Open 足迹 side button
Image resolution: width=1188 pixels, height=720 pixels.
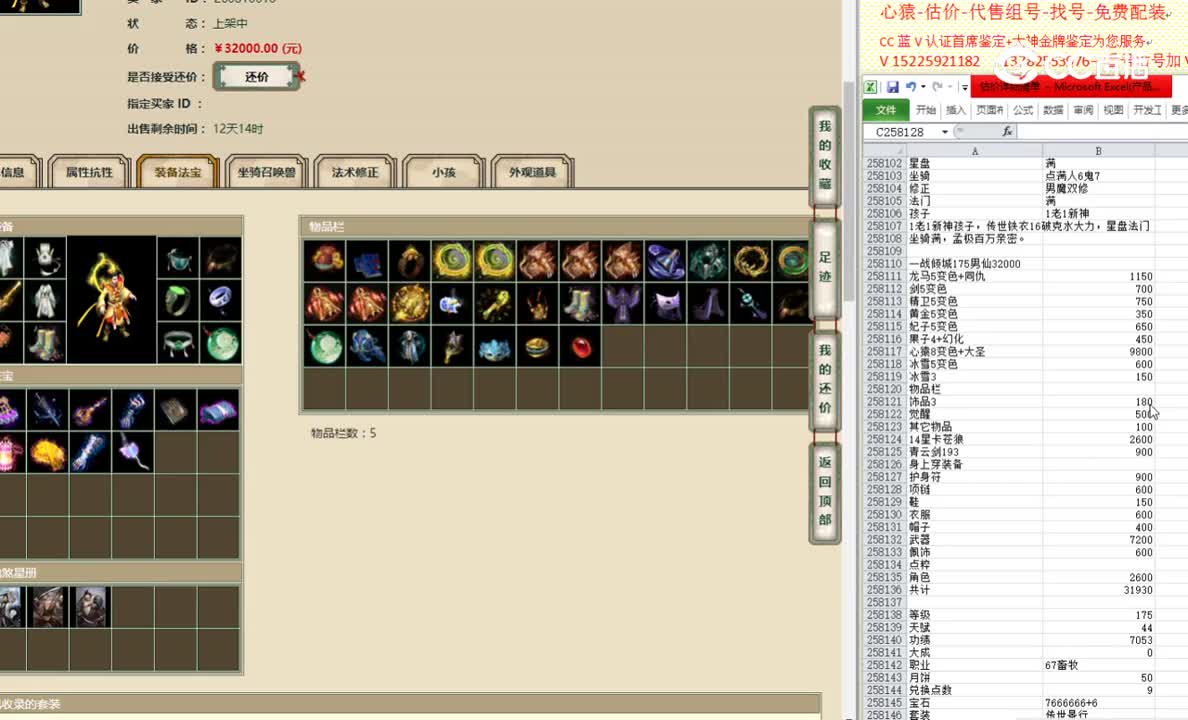[x=825, y=267]
